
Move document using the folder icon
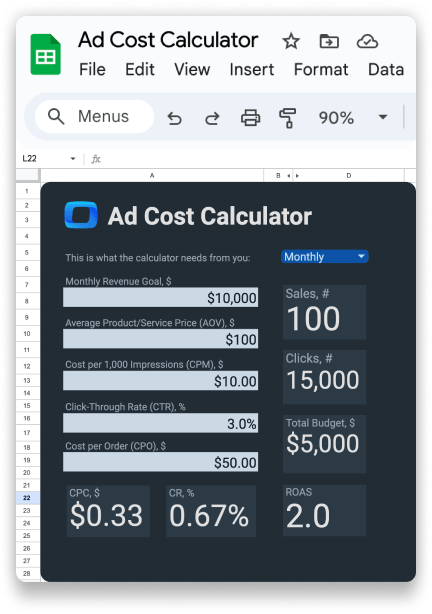tap(329, 41)
